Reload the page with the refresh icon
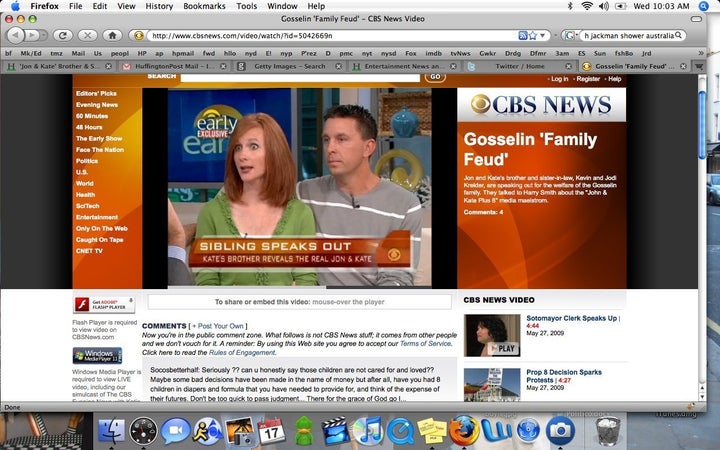Image resolution: width=720 pixels, height=450 pixels. (63, 35)
